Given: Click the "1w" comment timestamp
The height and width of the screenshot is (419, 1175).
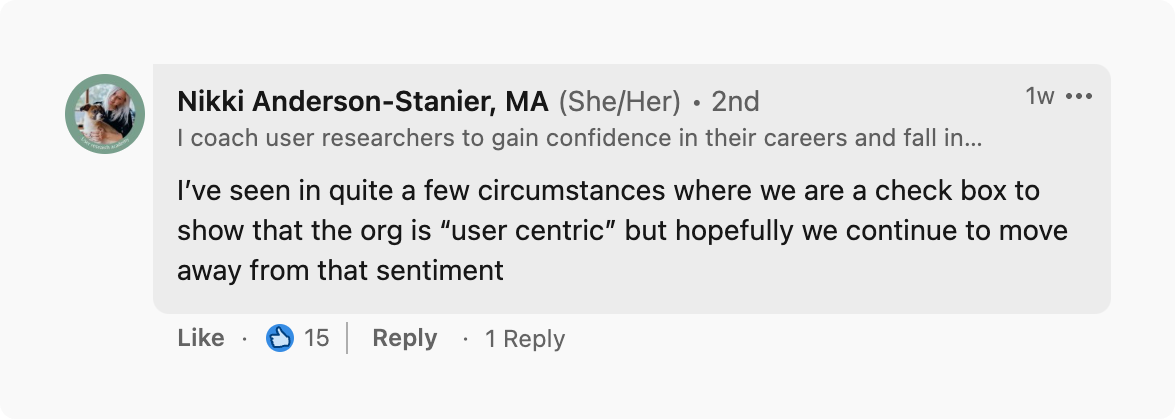Looking at the screenshot, I should click(1040, 96).
